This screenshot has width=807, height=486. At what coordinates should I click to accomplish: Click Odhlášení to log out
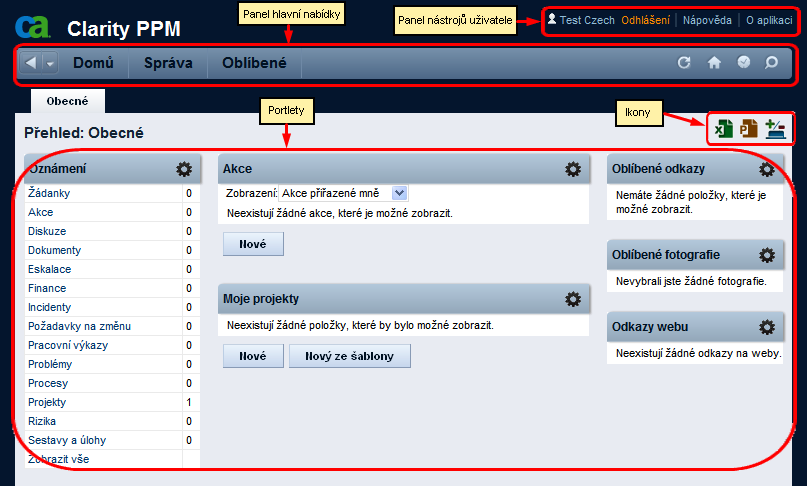tap(645, 20)
